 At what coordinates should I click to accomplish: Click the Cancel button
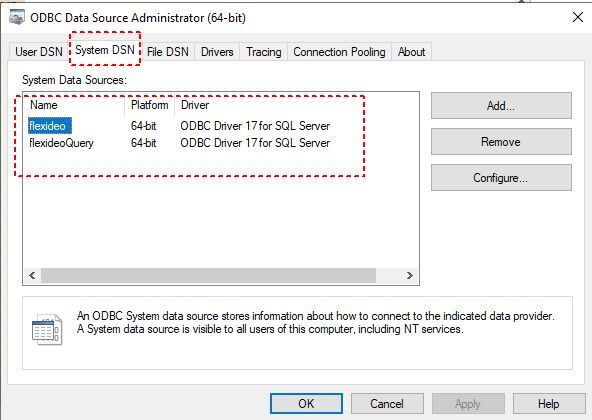click(387, 403)
